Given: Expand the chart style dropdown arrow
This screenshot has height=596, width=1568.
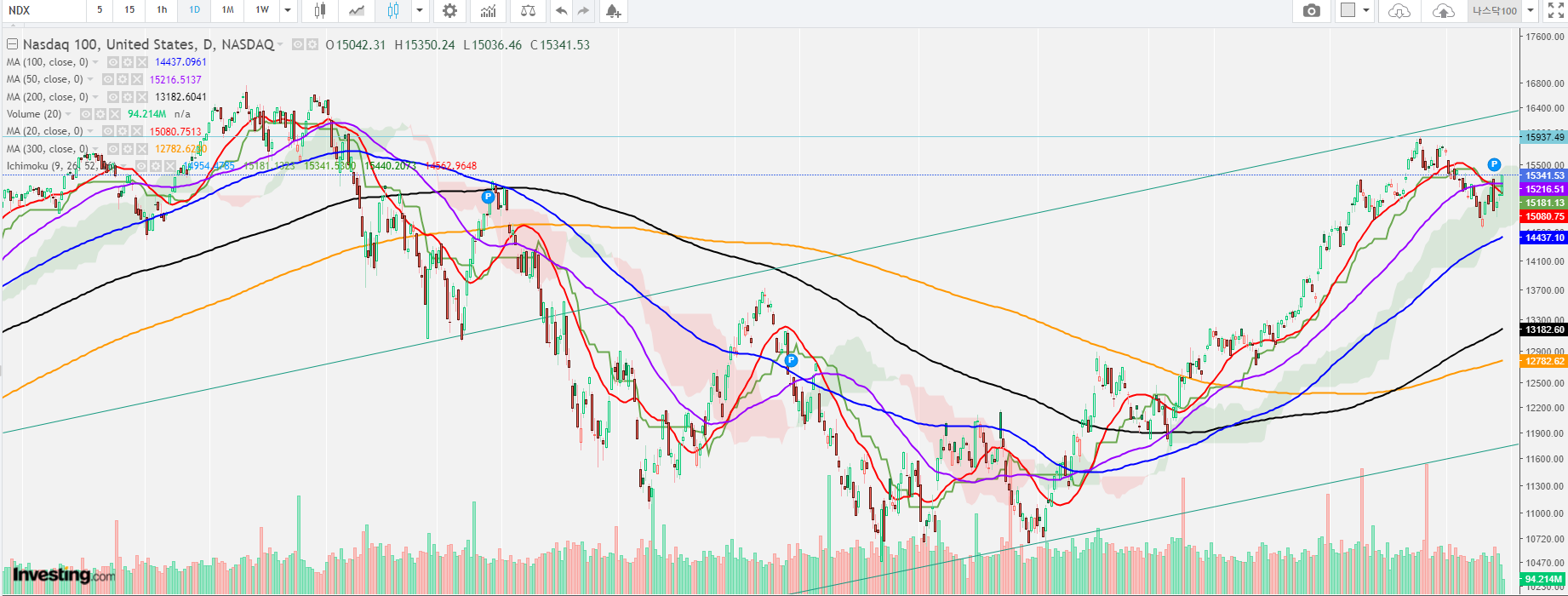Looking at the screenshot, I should tap(420, 11).
